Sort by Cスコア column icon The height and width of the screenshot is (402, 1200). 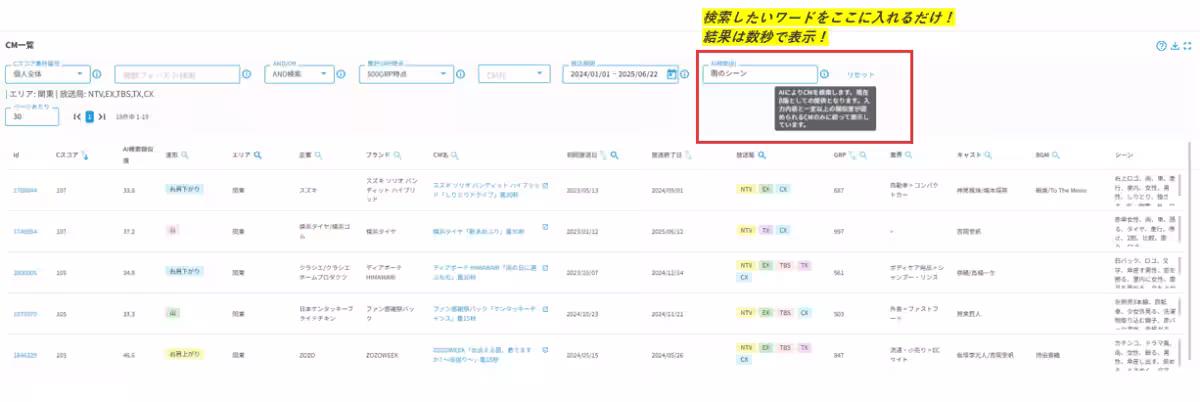(84, 156)
